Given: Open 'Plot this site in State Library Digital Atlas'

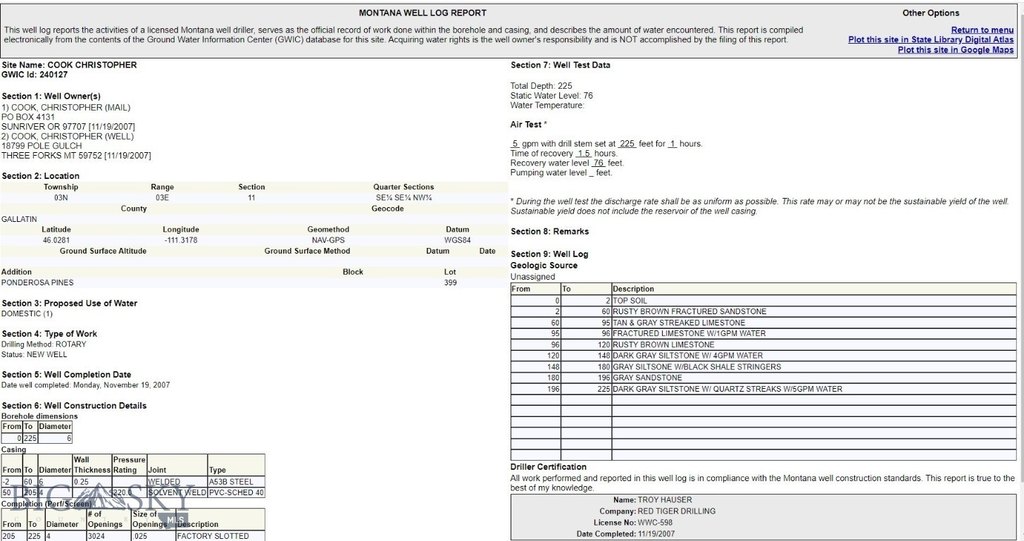Looking at the screenshot, I should (x=931, y=40).
